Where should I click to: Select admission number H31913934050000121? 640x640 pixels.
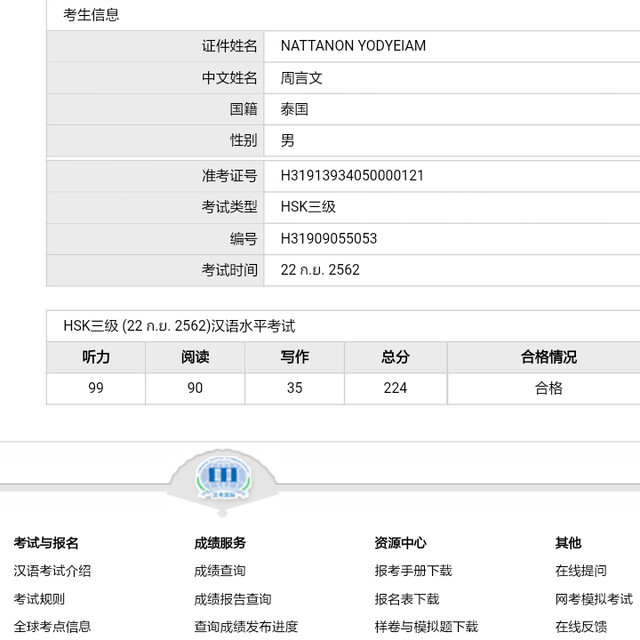(x=352, y=176)
